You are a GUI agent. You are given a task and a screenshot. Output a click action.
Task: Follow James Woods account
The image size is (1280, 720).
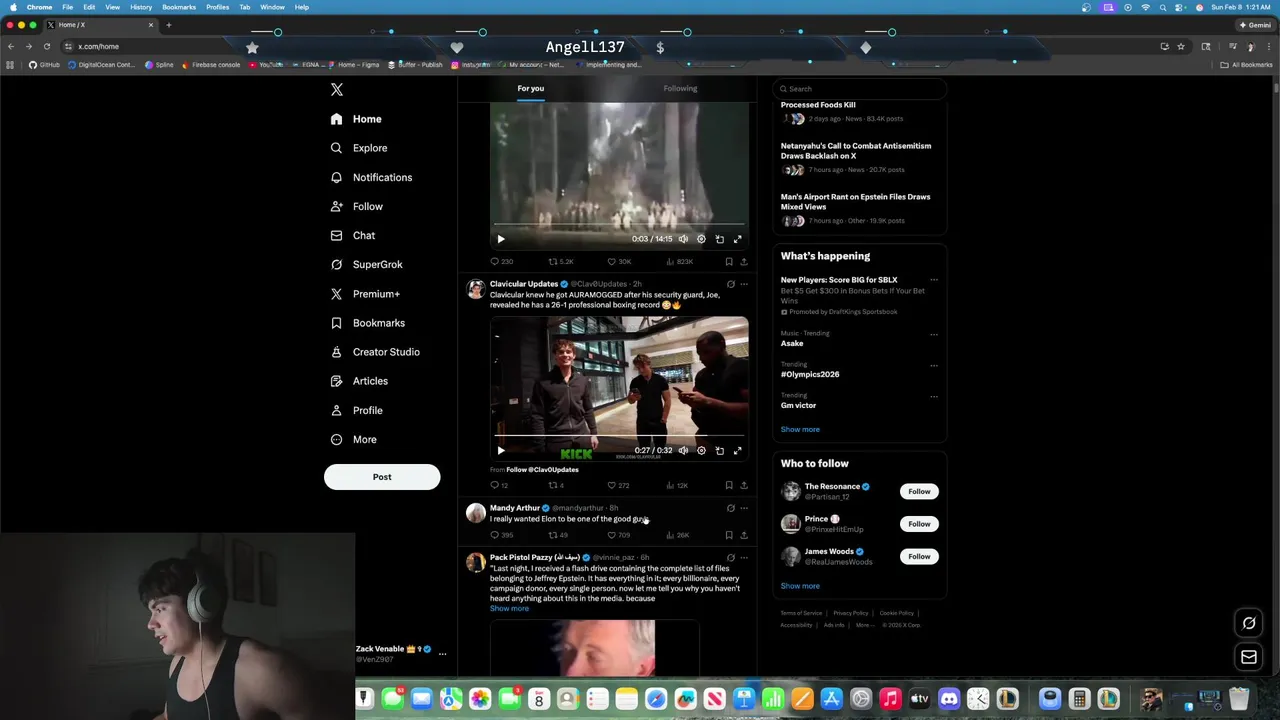coord(919,556)
